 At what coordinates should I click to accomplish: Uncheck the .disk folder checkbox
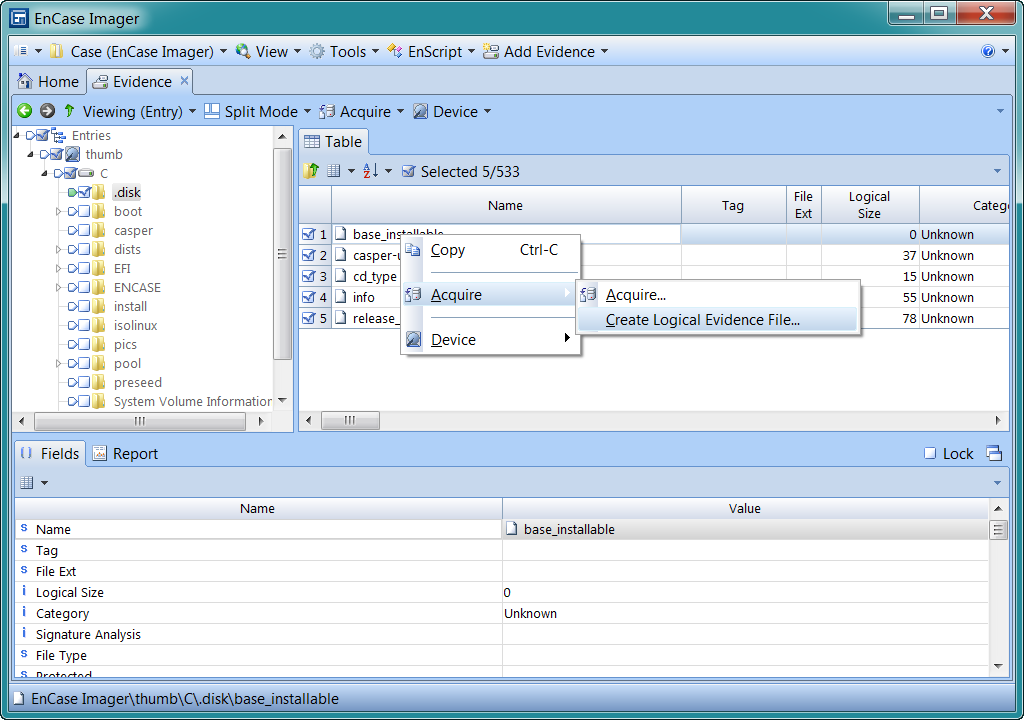pyautogui.click(x=84, y=192)
